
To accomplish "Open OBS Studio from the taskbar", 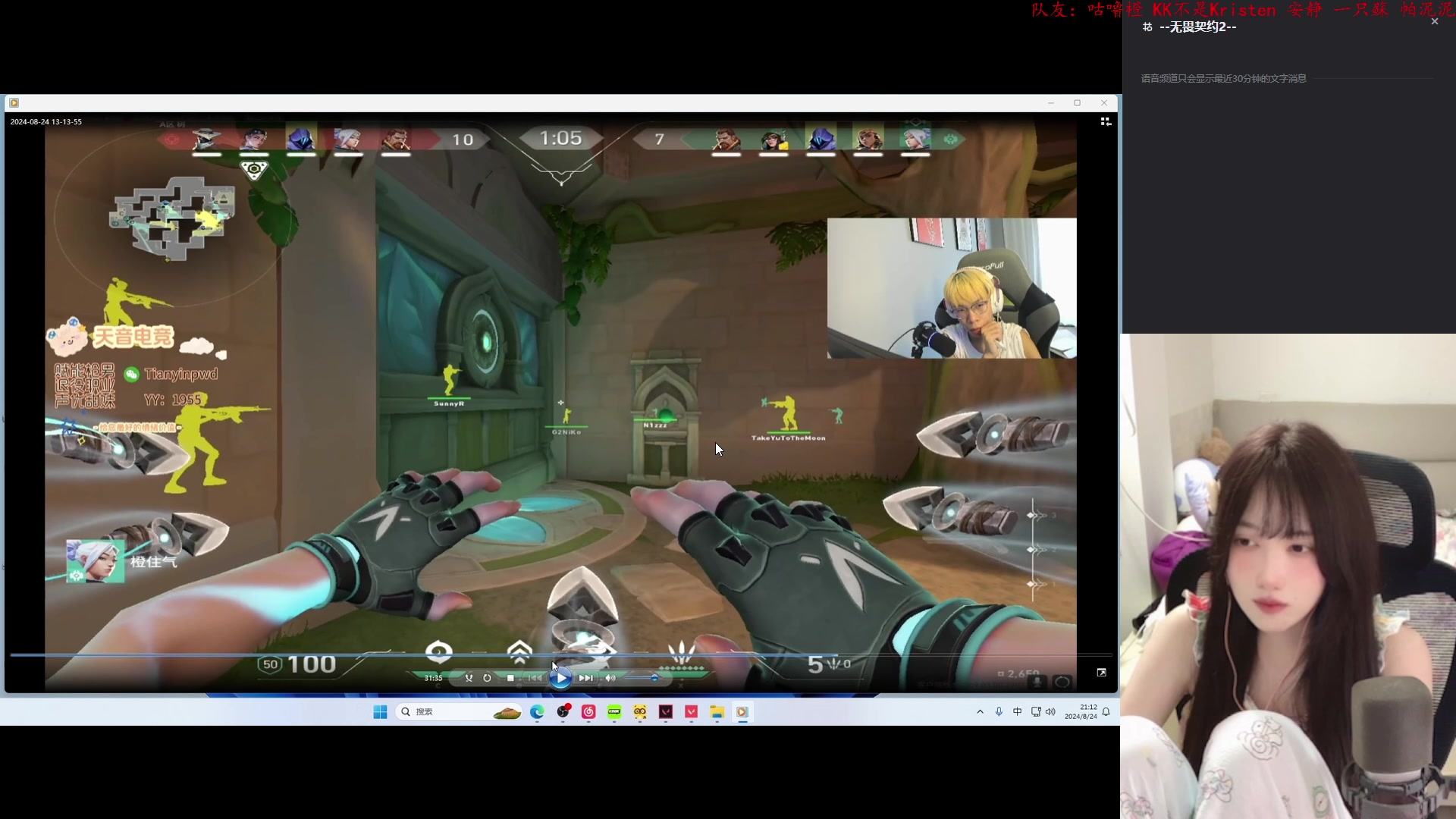I will [x=563, y=711].
